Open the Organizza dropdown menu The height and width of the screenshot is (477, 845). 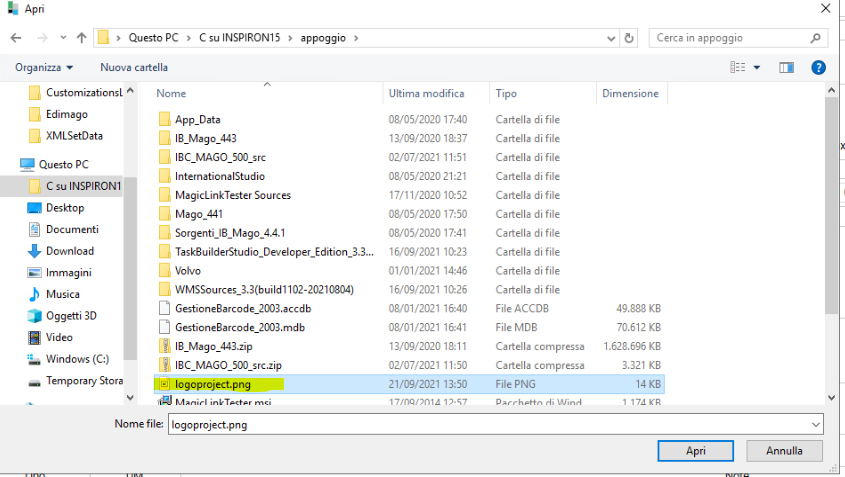[44, 67]
